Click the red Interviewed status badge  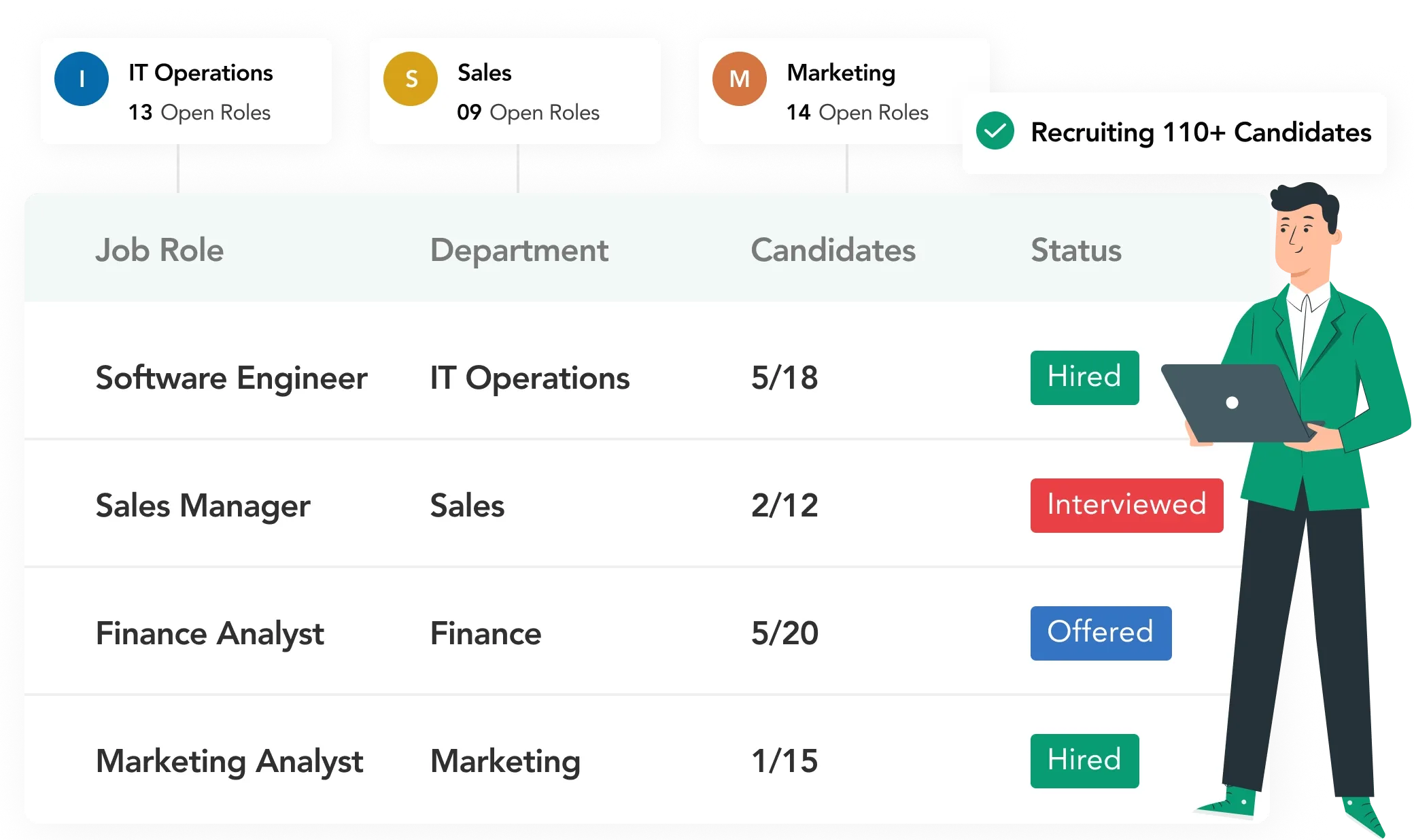[1126, 506]
